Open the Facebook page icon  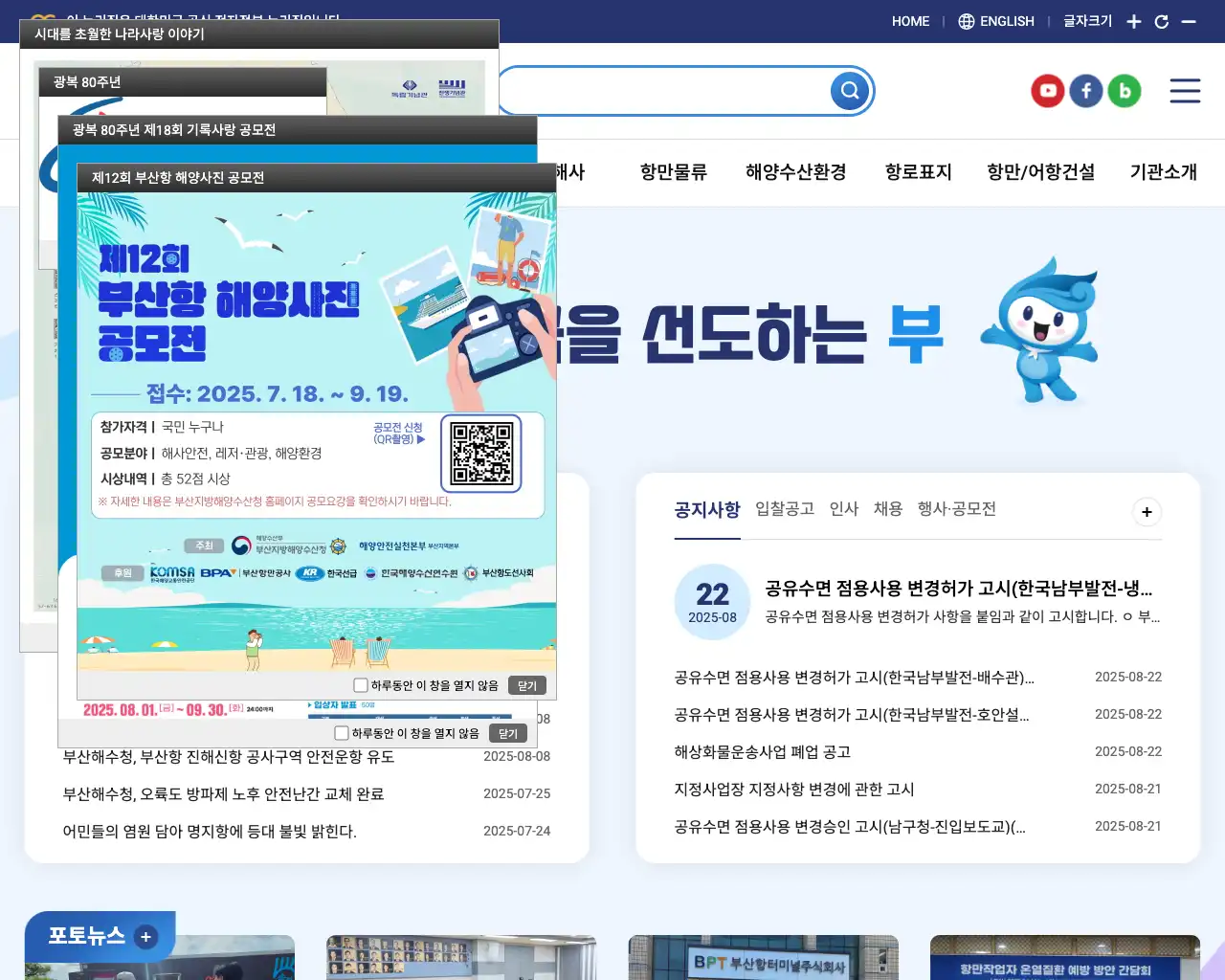(x=1086, y=91)
